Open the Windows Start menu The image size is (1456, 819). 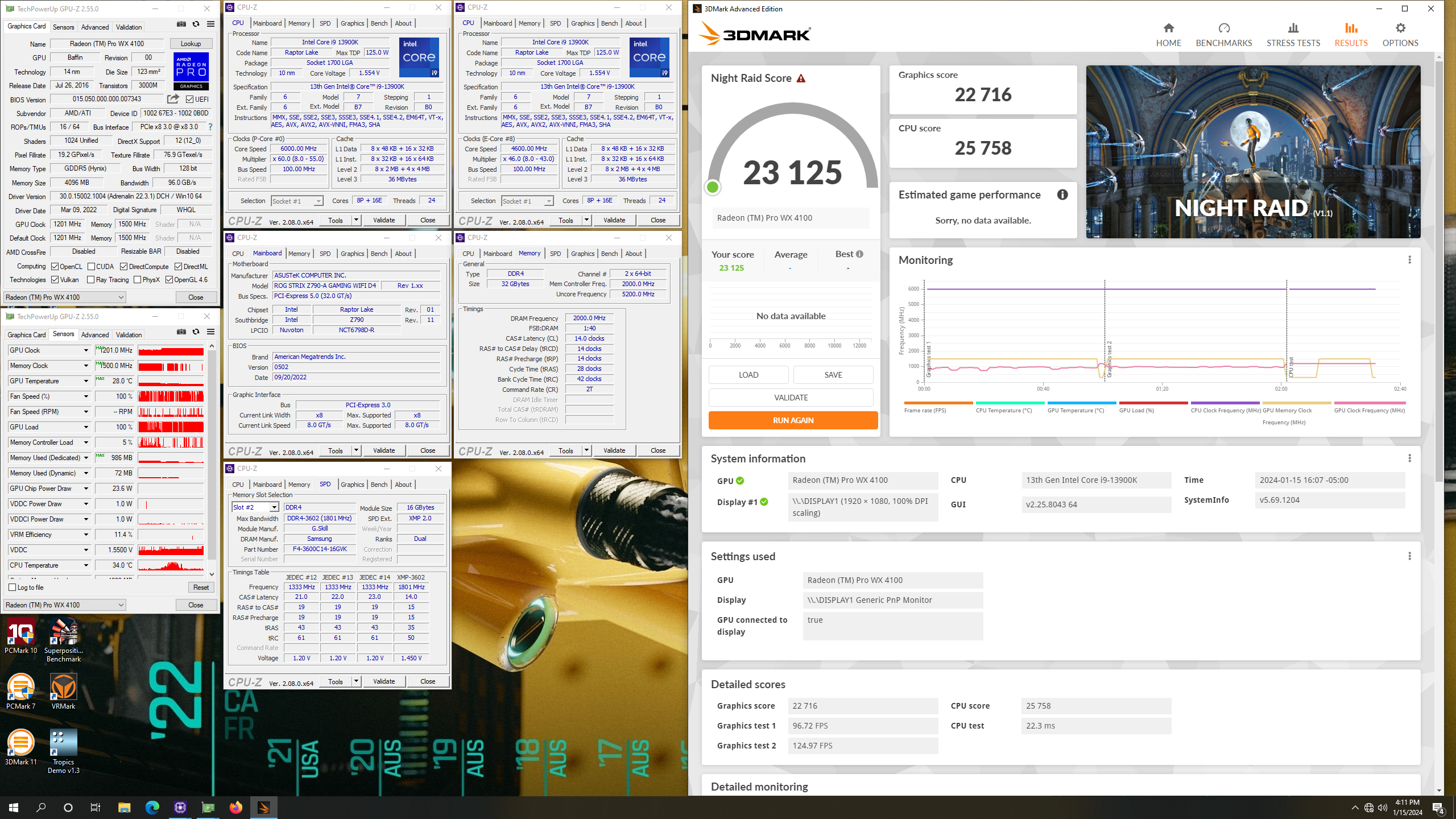(x=14, y=807)
